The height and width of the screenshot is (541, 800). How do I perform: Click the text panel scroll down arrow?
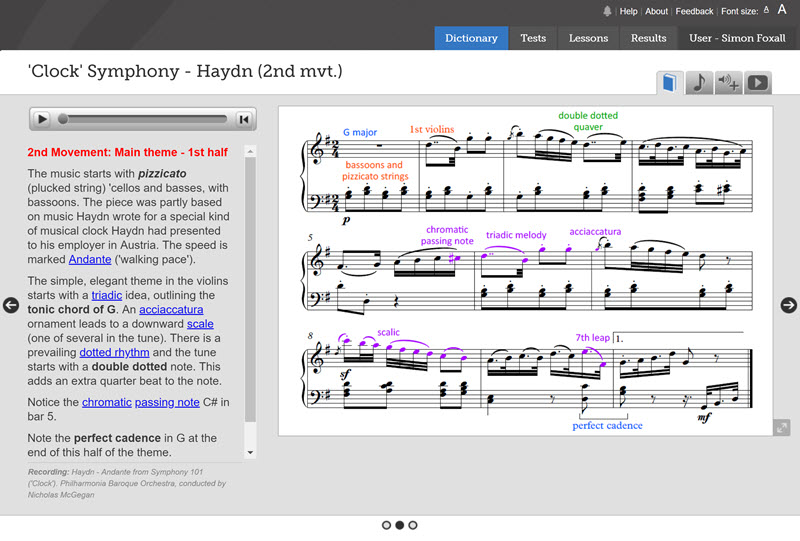(250, 452)
